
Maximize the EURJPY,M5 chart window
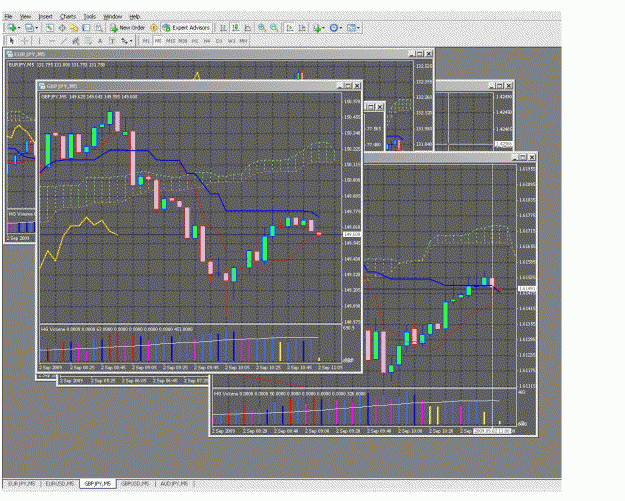pyautogui.click(x=420, y=53)
